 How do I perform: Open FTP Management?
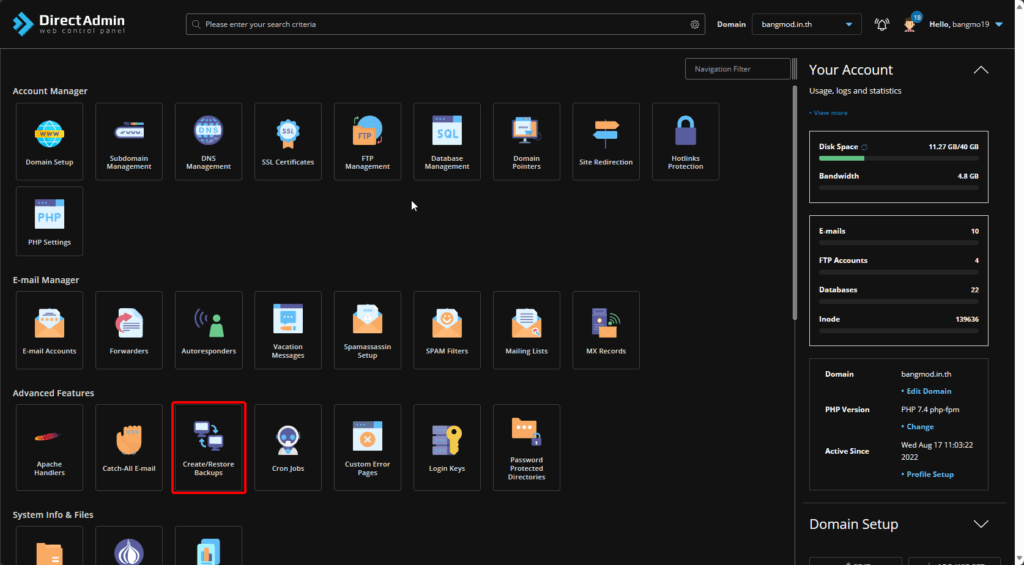point(367,141)
